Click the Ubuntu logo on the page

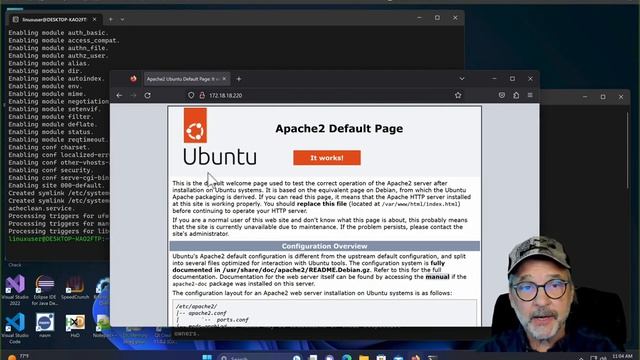220,137
